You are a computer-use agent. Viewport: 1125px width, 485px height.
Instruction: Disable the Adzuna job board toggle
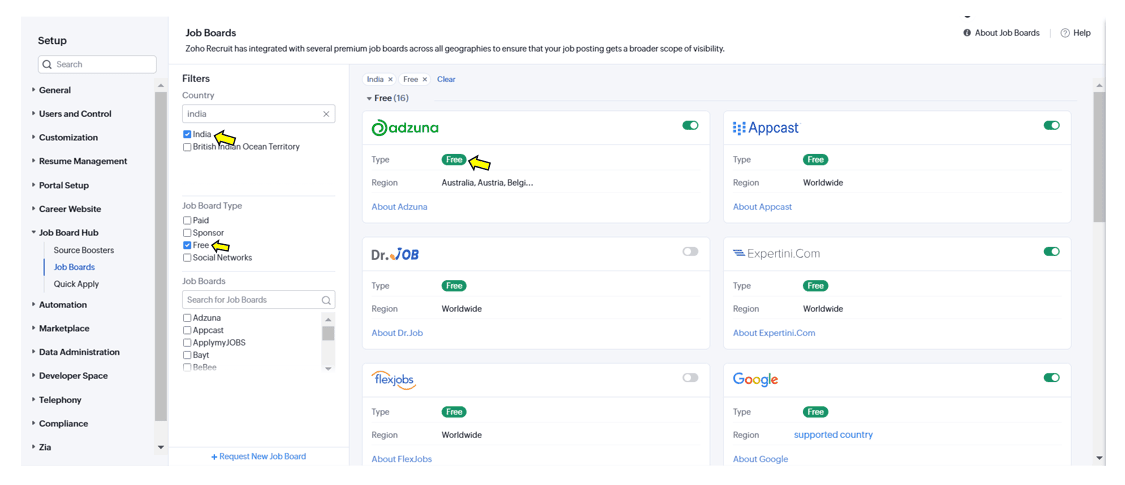point(690,126)
